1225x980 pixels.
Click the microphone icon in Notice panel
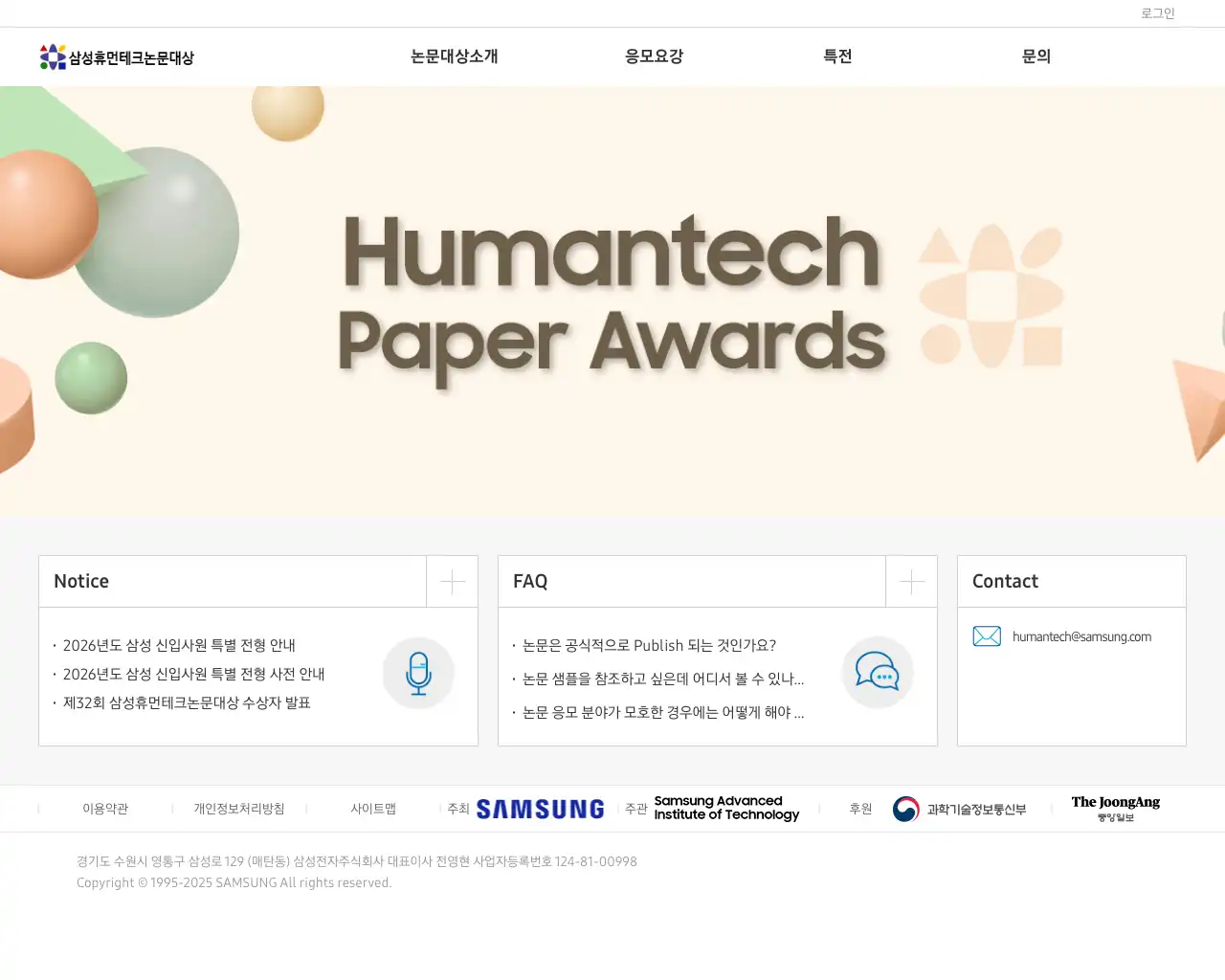coord(418,673)
